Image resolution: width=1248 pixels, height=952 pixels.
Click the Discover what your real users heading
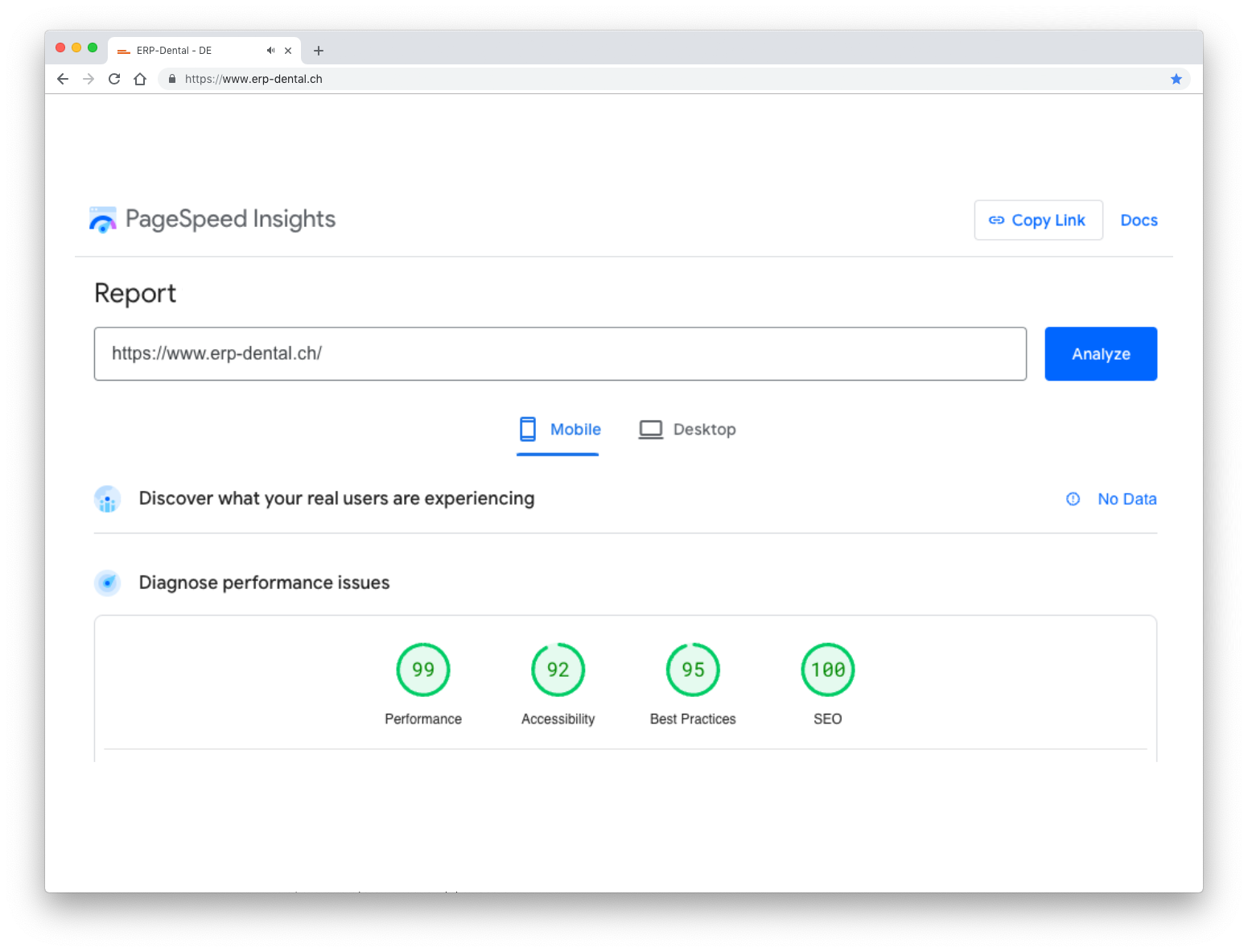(336, 499)
